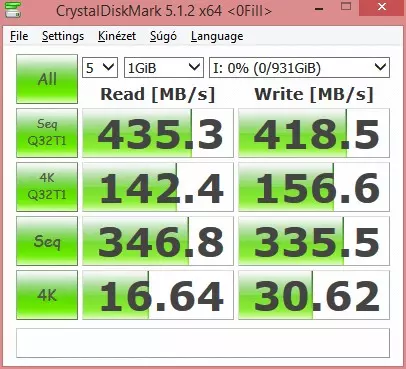
Task: Select the 418.5 Seq Q32T1 write result
Action: [x=314, y=133]
